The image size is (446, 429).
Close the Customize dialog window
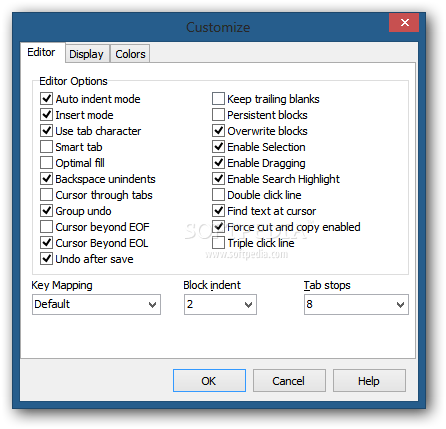pos(404,23)
